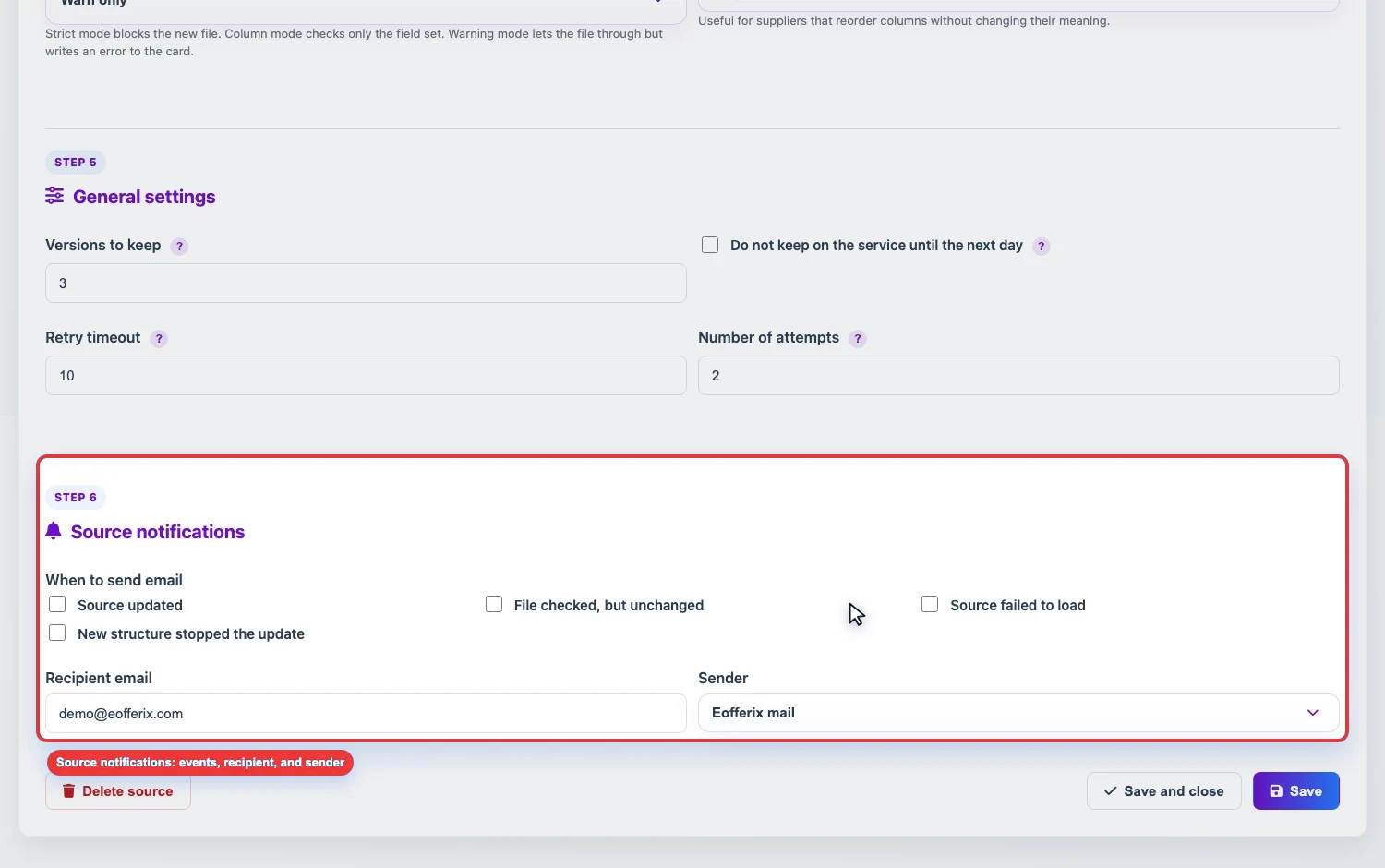Image resolution: width=1385 pixels, height=868 pixels.
Task: Click the purple Save button
Action: (1295, 791)
